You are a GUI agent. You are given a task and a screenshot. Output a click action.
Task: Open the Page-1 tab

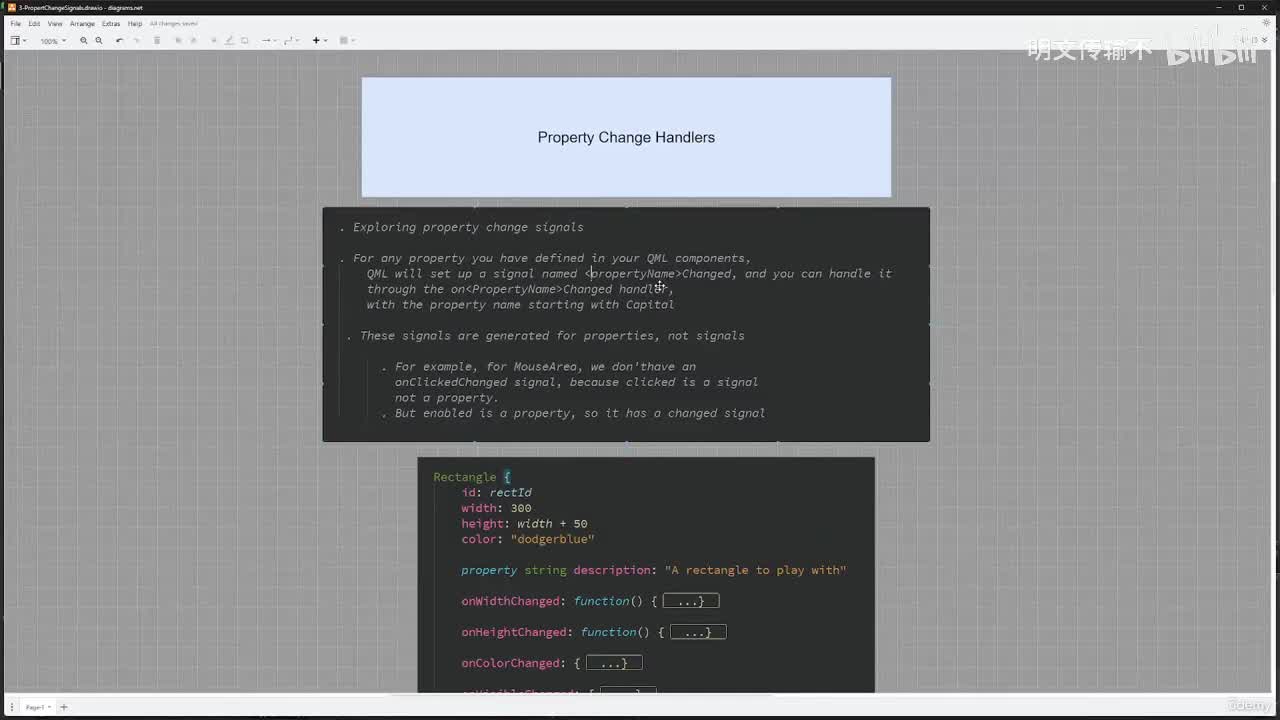[36, 707]
